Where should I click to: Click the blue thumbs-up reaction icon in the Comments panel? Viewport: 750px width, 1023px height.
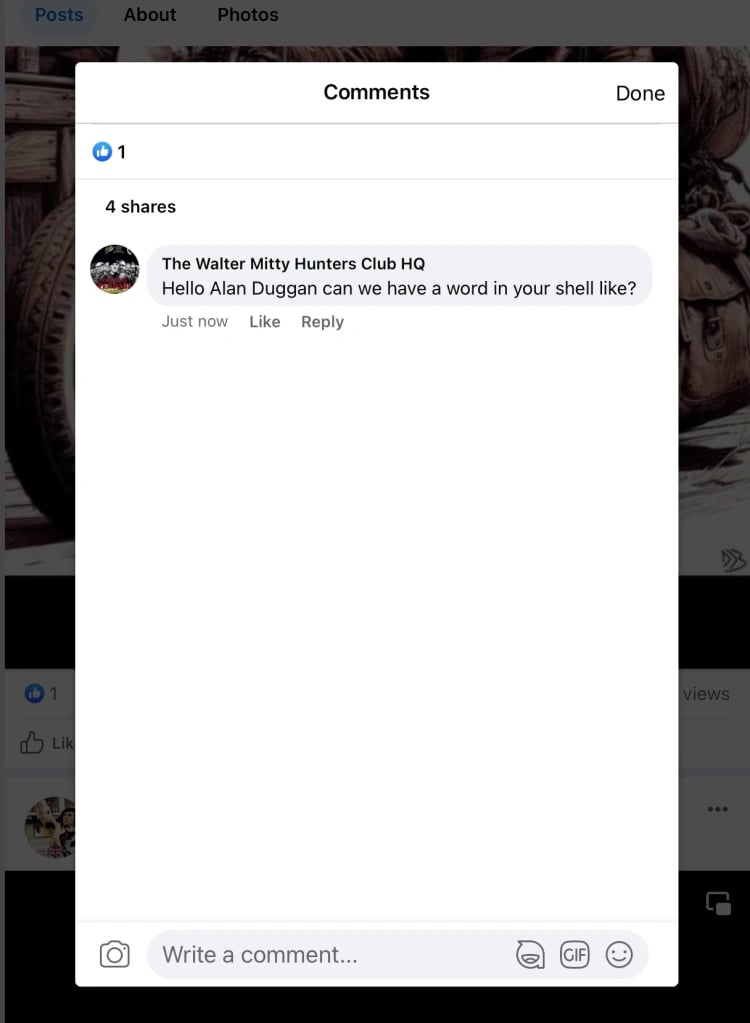click(102, 151)
